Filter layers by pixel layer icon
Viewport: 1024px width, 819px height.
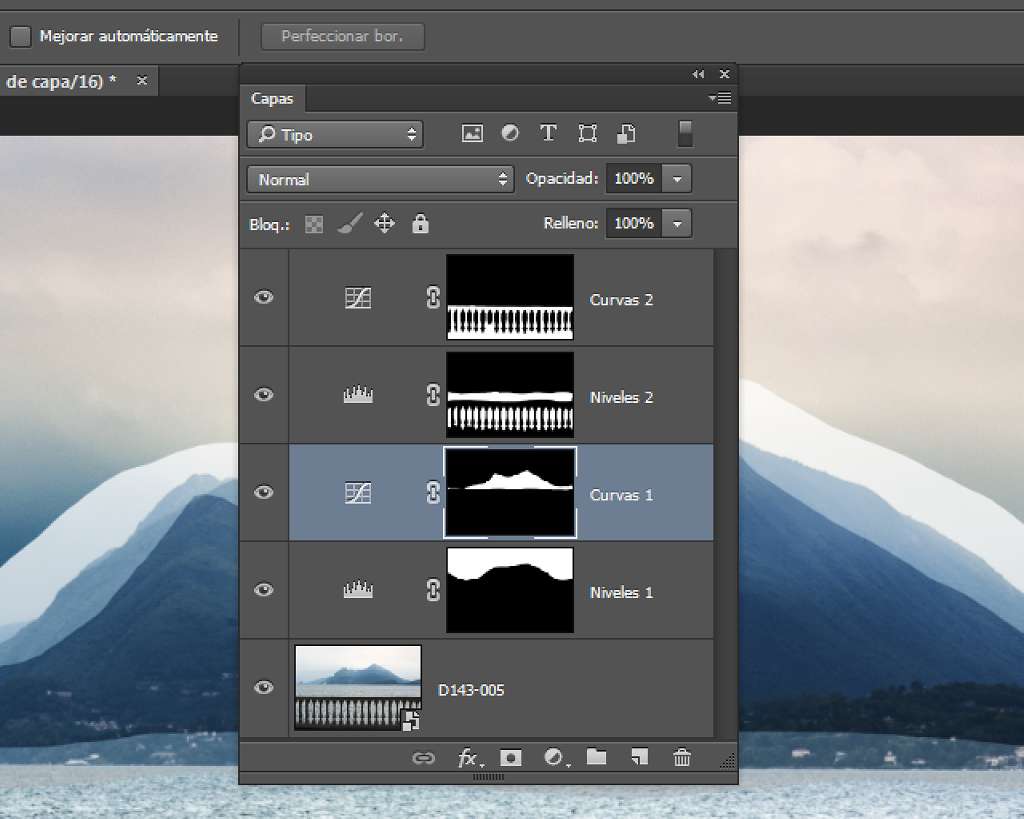472,134
